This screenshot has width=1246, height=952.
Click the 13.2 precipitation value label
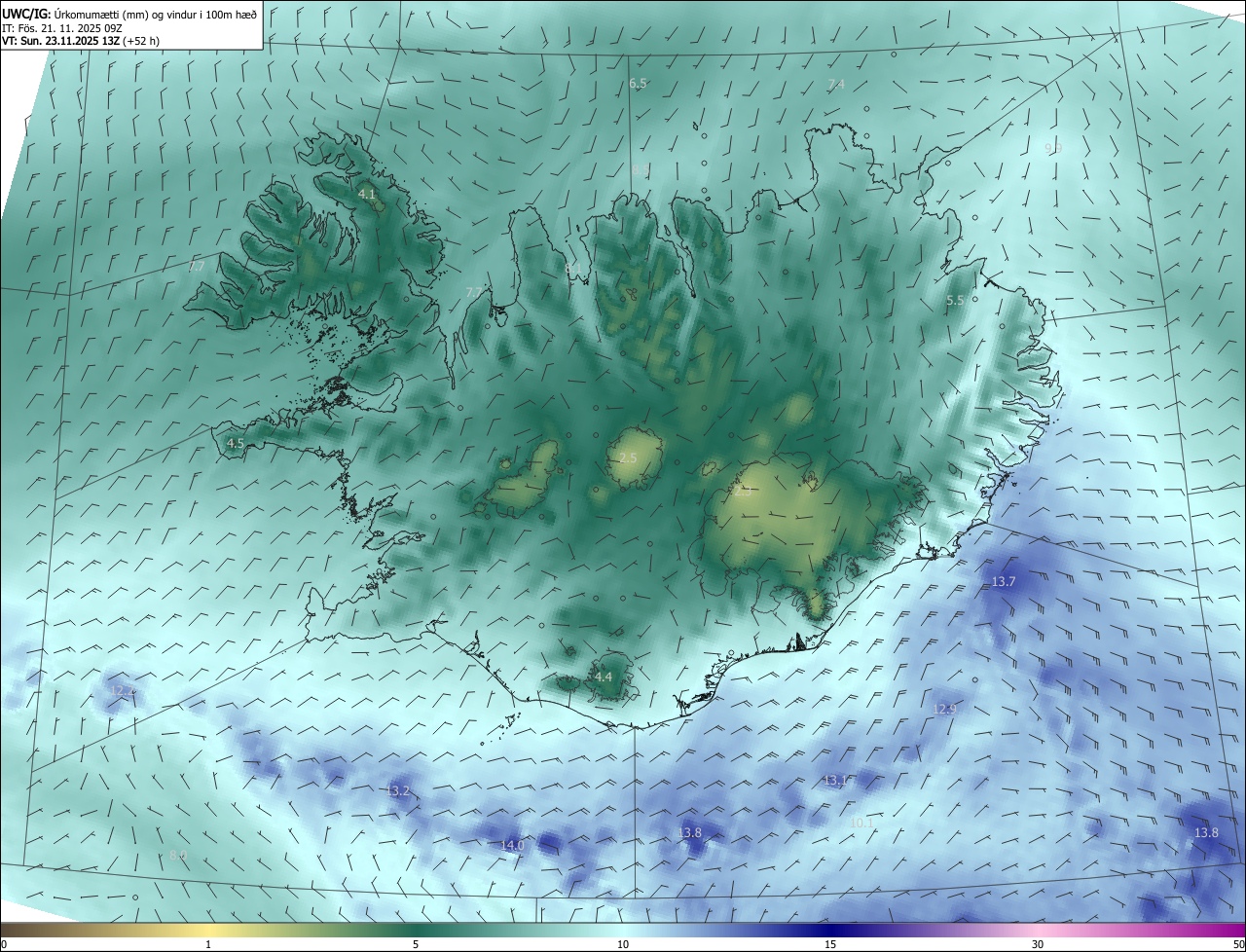point(398,791)
